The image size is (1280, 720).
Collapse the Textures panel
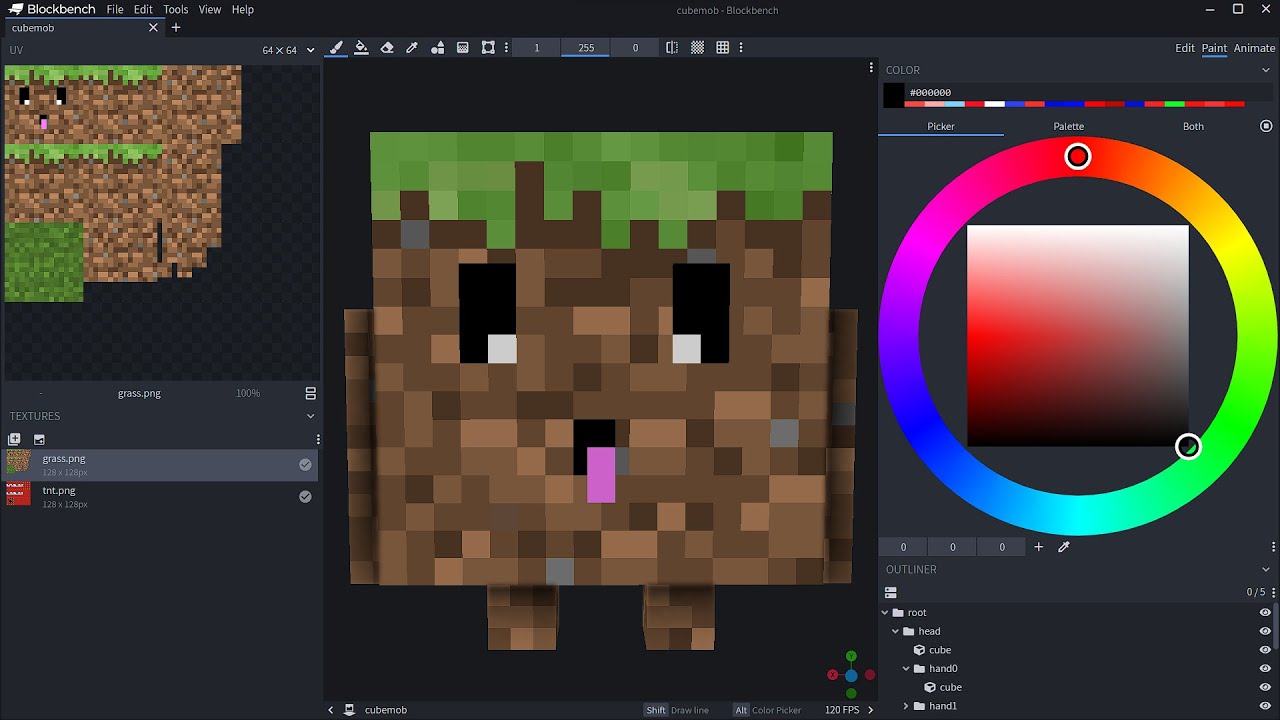[310, 416]
